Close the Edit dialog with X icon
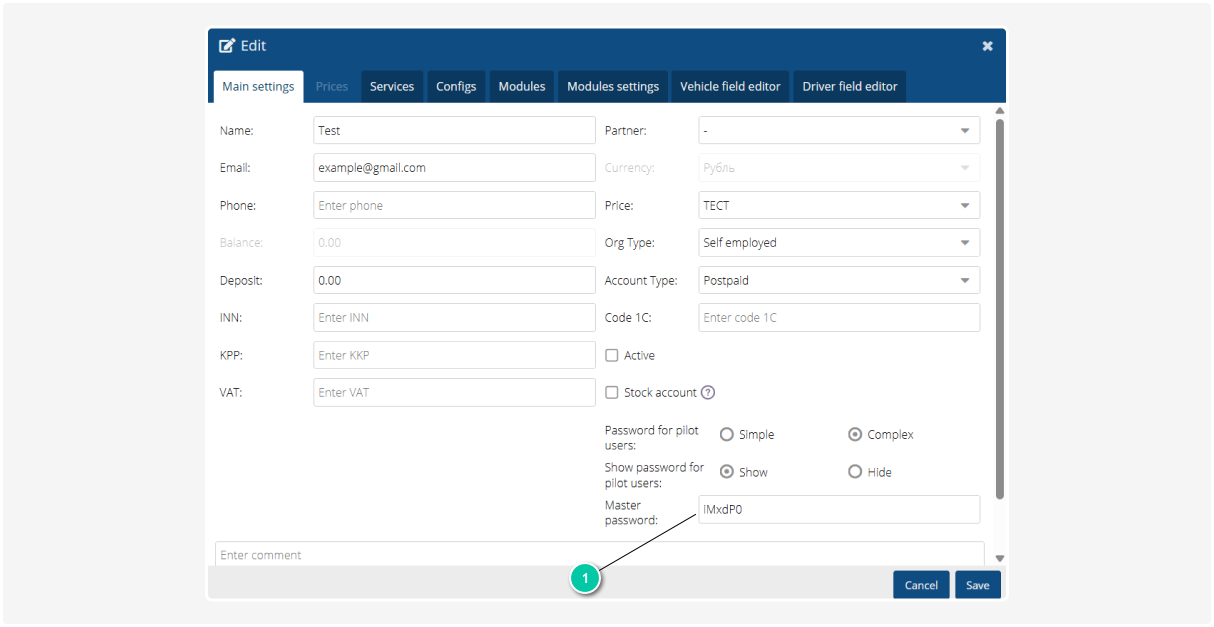Screen dimensions: 1214x627 point(987,46)
